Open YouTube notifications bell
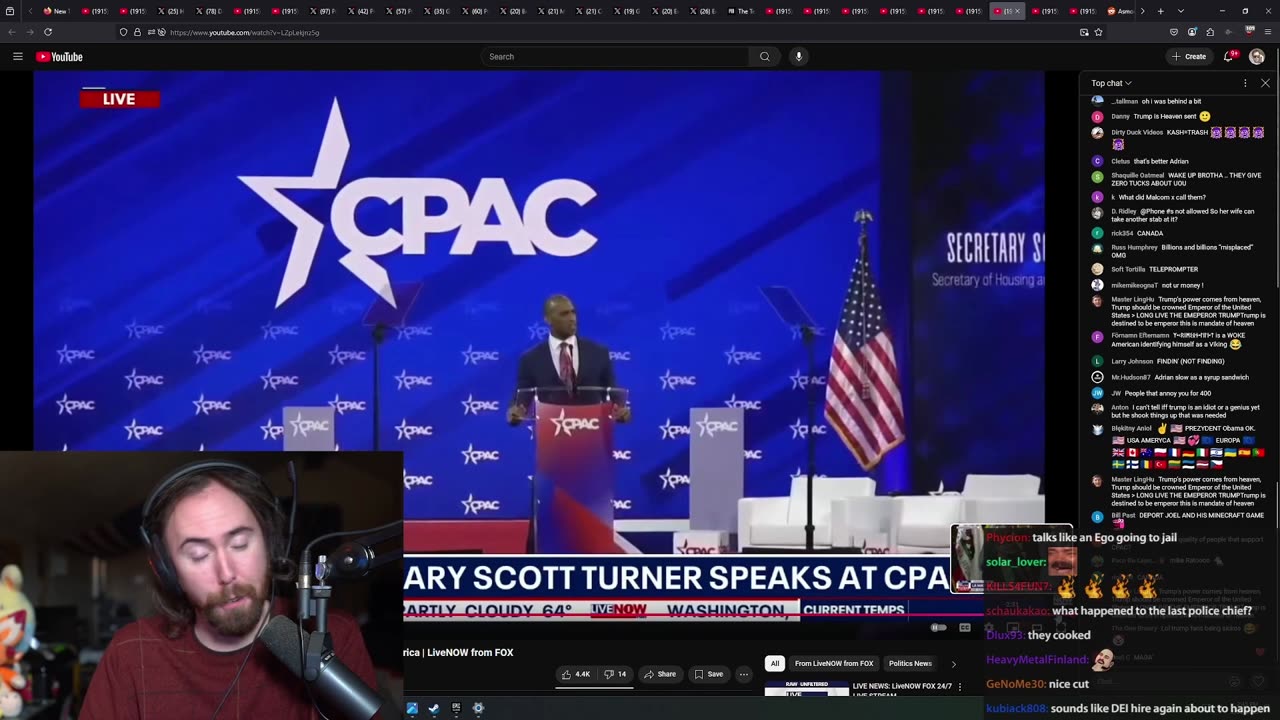1280x720 pixels. click(1229, 56)
